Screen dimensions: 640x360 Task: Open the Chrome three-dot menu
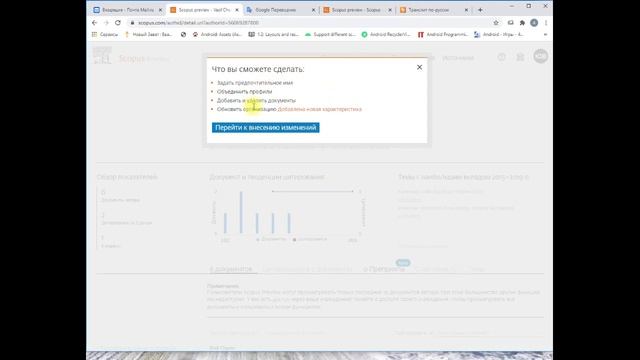pos(546,23)
